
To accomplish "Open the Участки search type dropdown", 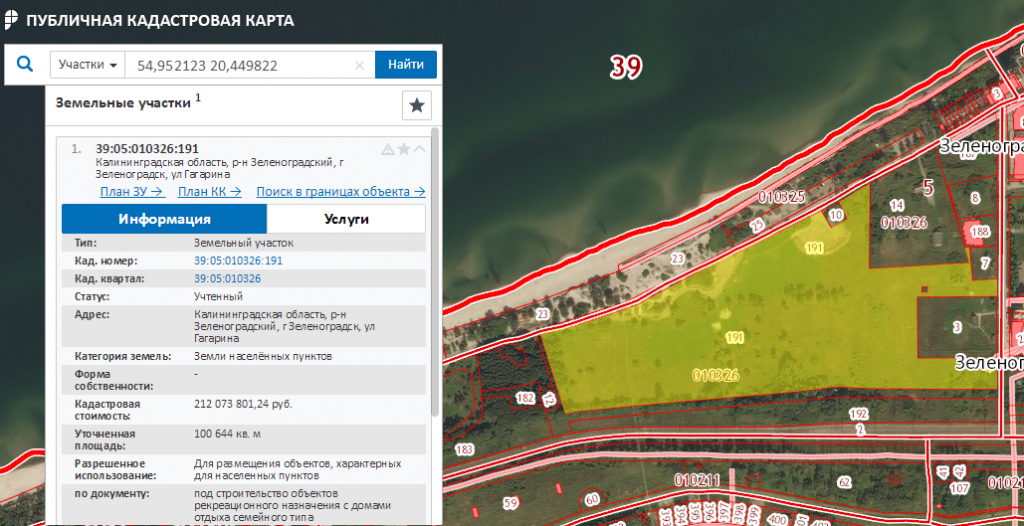I will (87, 65).
